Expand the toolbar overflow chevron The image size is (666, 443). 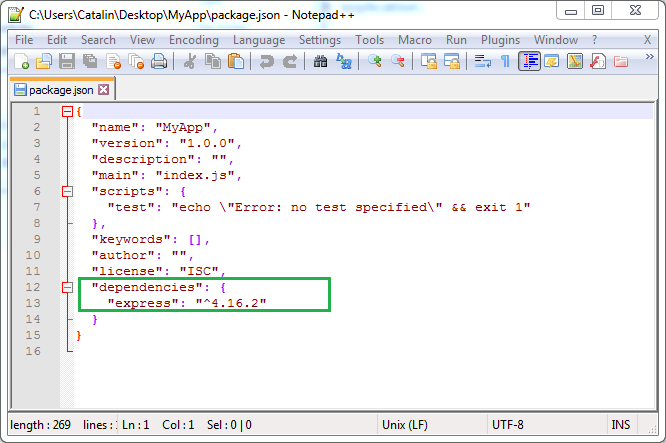pos(649,56)
